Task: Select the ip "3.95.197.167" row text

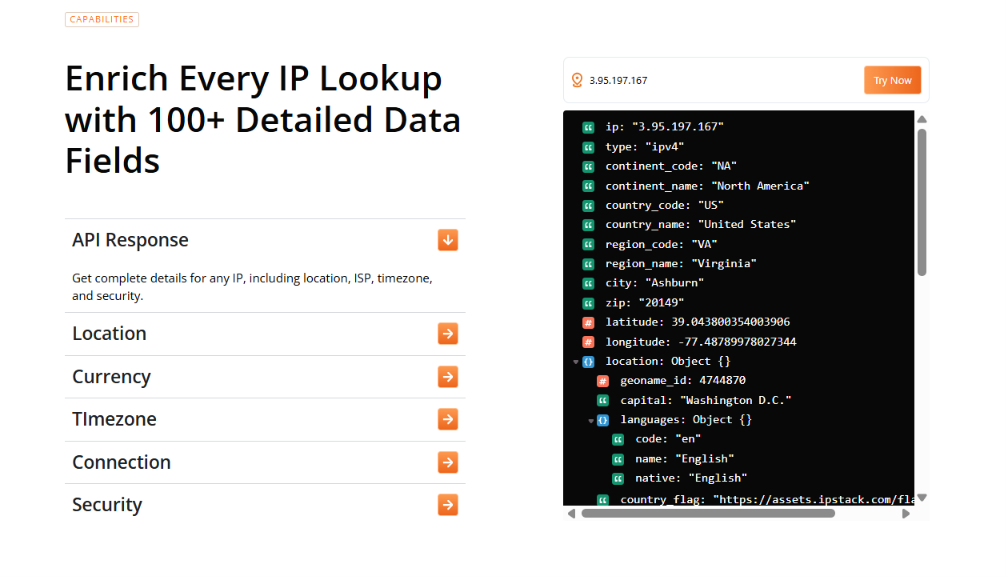Action: 664,126
